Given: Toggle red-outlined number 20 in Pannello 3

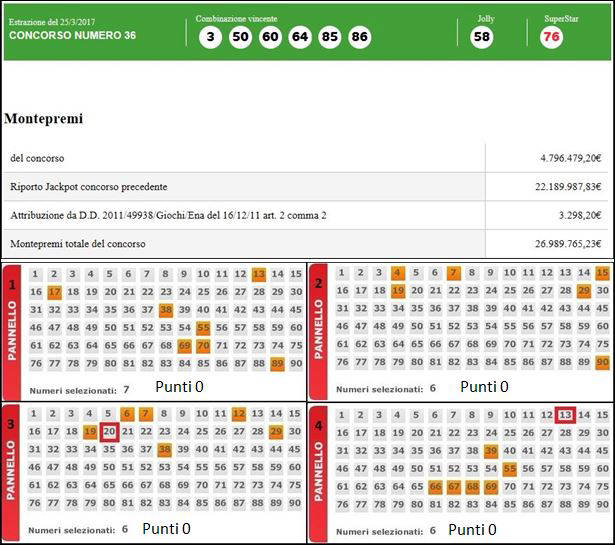Looking at the screenshot, I should pyautogui.click(x=110, y=431).
